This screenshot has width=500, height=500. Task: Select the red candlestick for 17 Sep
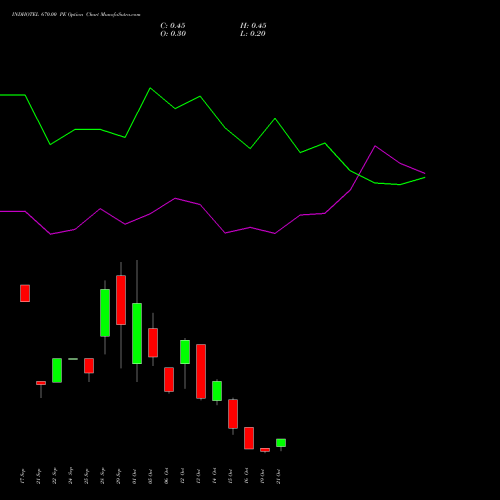click(25, 293)
